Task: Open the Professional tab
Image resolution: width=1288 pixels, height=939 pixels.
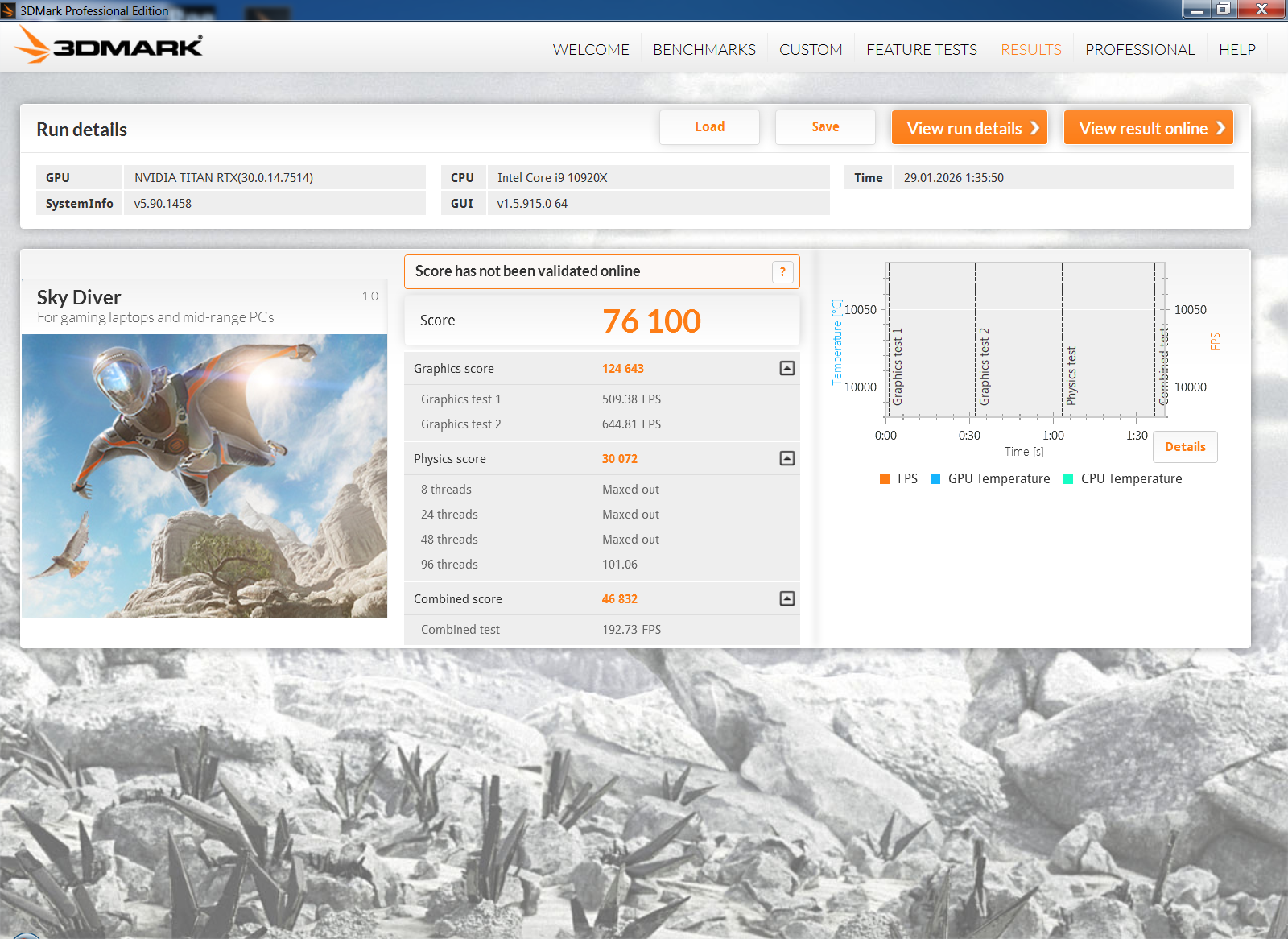Action: (x=1139, y=50)
